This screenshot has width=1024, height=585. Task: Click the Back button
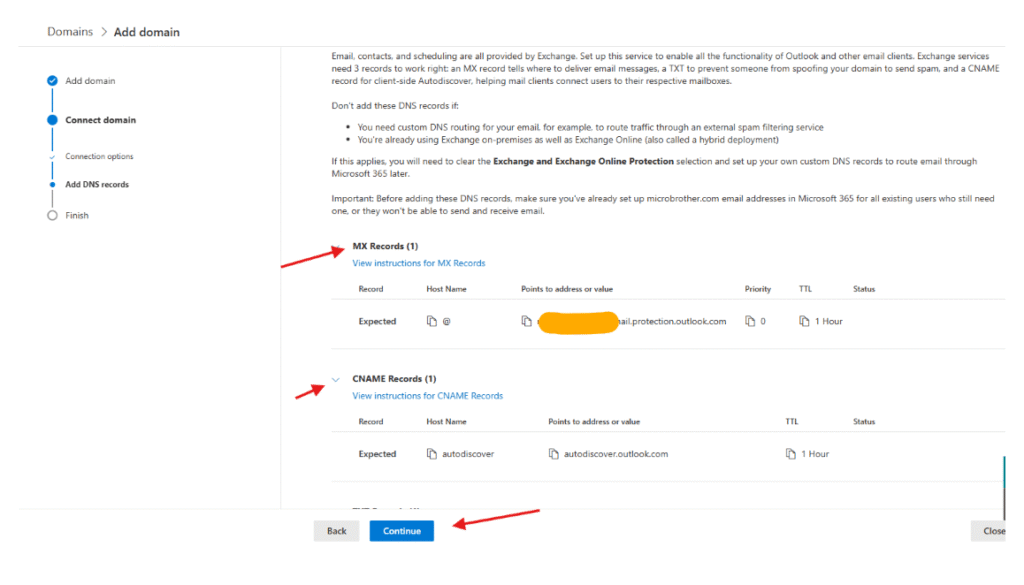coord(336,531)
